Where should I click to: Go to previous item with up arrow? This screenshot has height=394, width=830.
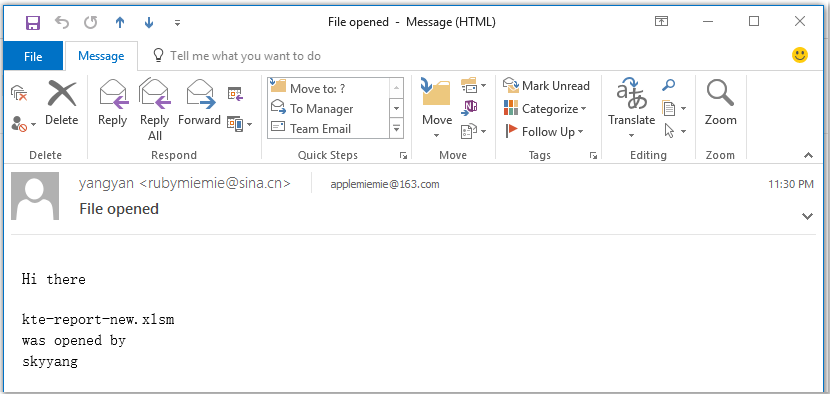120,22
